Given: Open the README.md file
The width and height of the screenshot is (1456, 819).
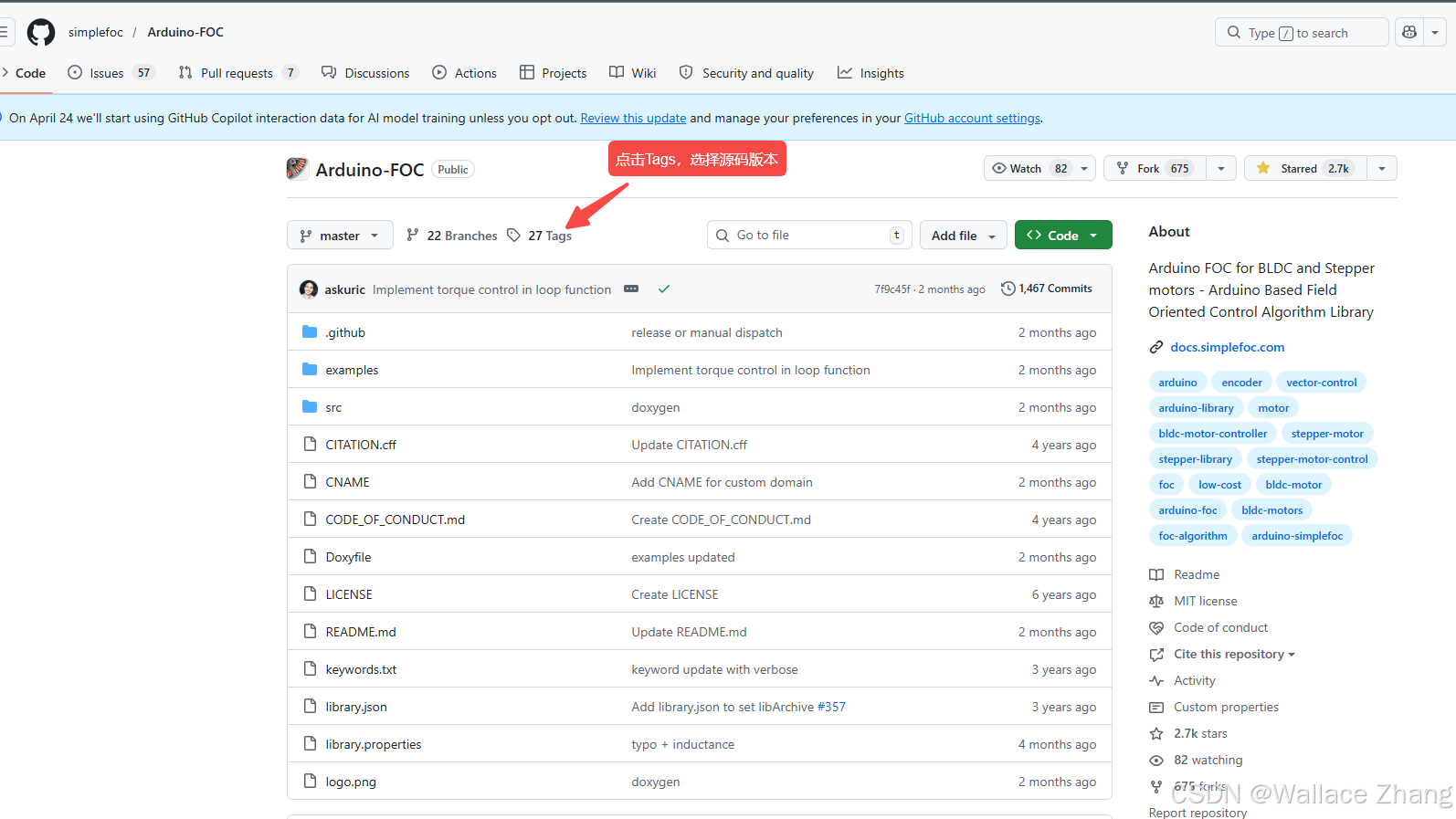Looking at the screenshot, I should pos(361,632).
